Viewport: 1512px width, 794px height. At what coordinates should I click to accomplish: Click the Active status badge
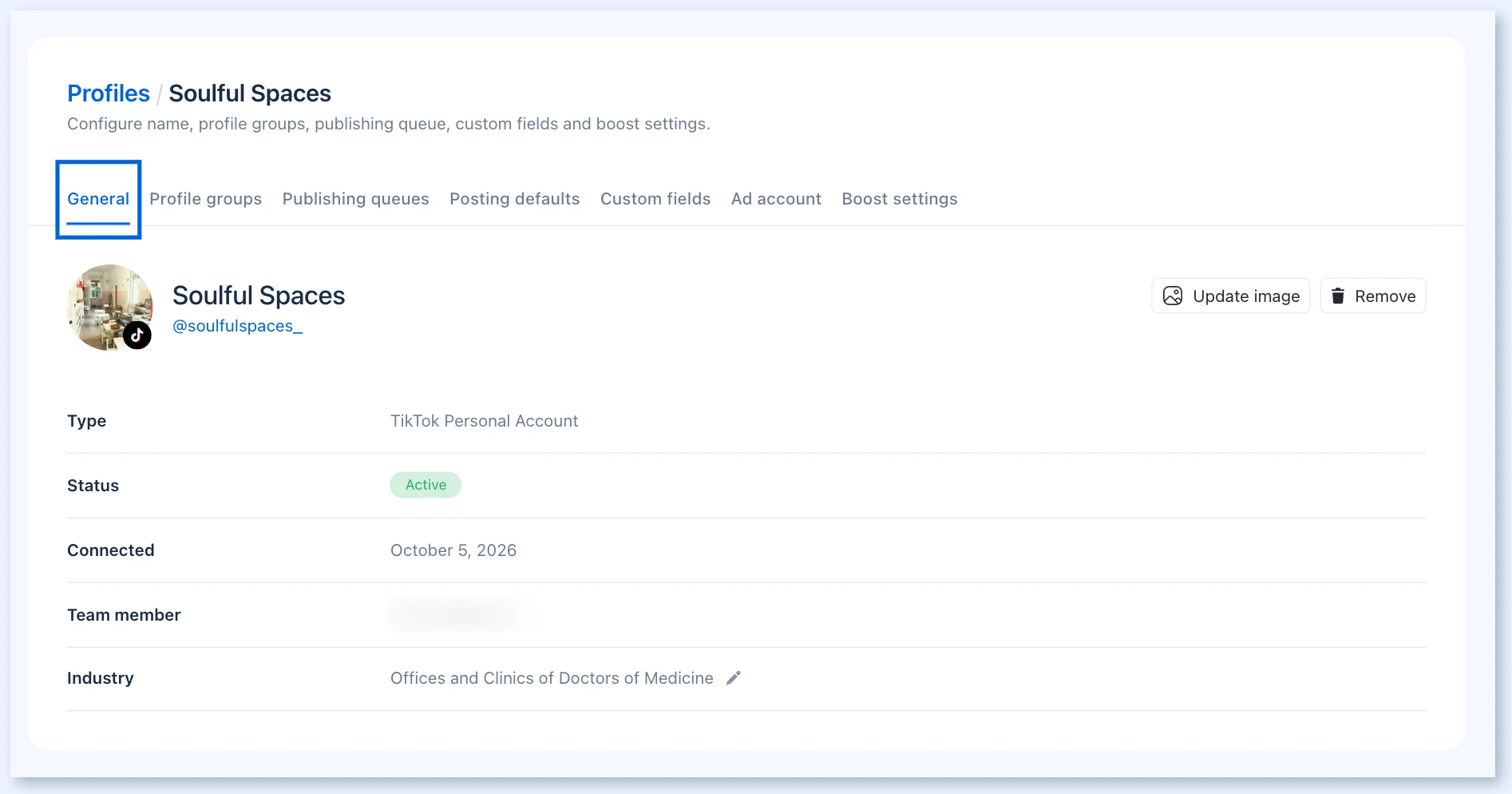[425, 485]
